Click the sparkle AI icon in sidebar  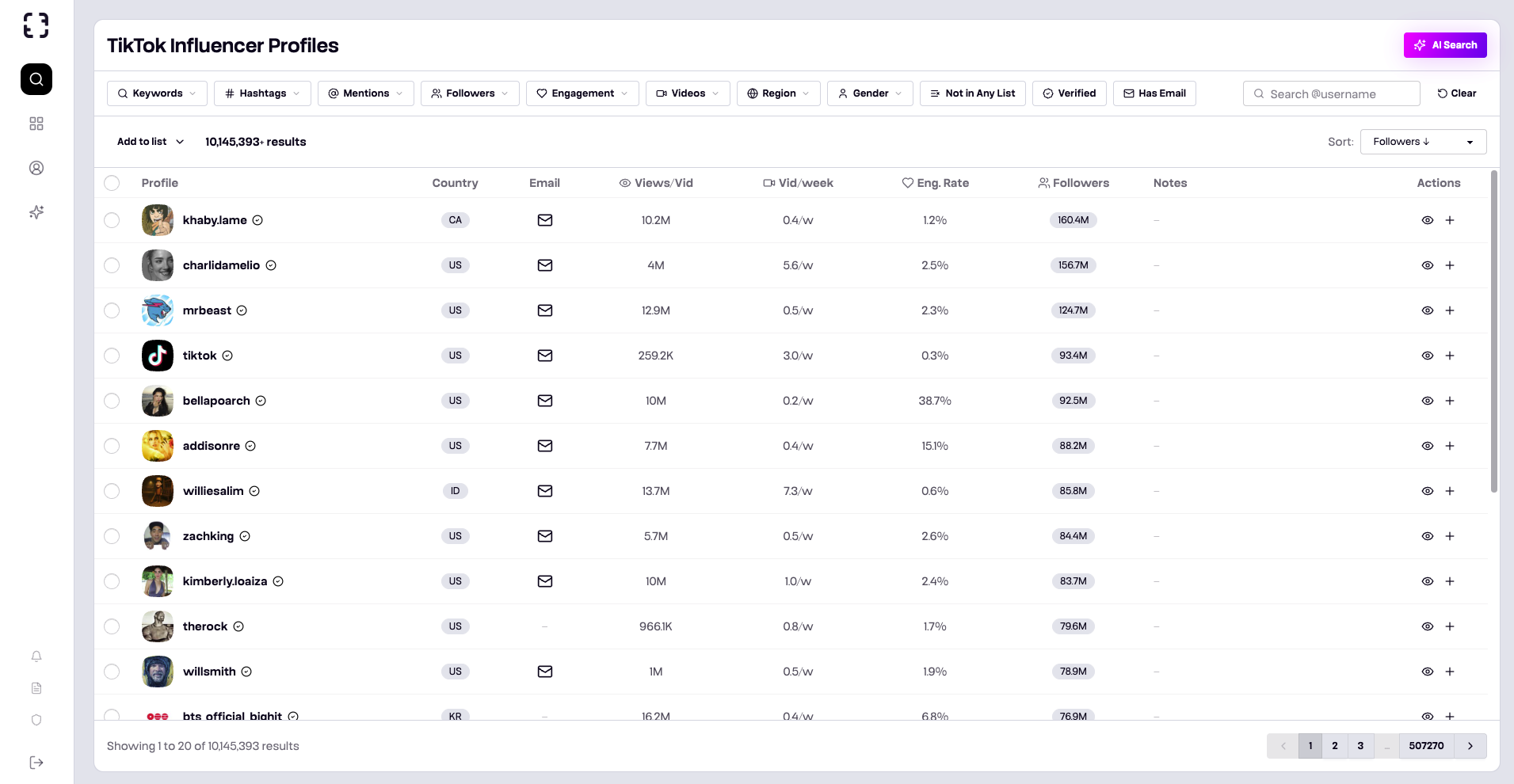click(36, 212)
